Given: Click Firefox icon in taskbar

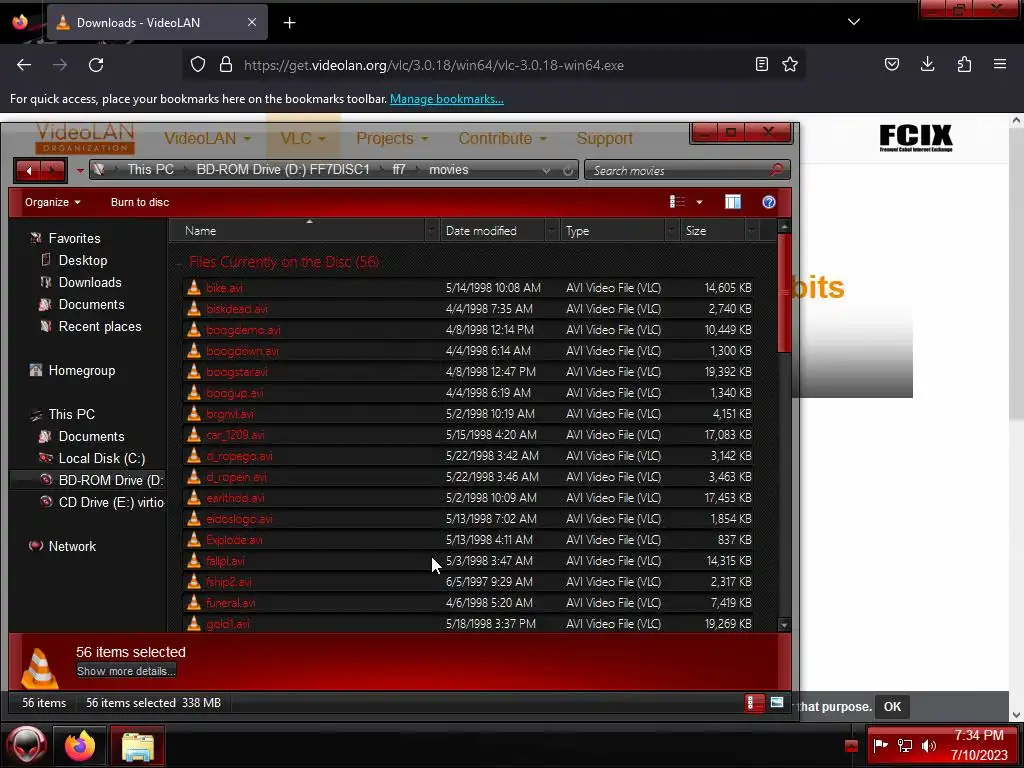Looking at the screenshot, I should pos(80,746).
